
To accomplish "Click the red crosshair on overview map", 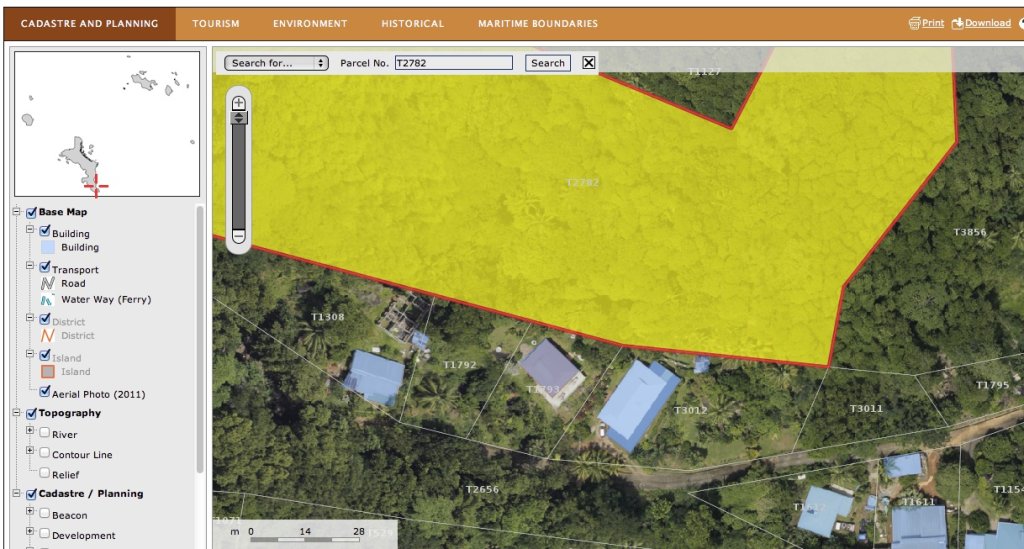I will click(x=95, y=184).
